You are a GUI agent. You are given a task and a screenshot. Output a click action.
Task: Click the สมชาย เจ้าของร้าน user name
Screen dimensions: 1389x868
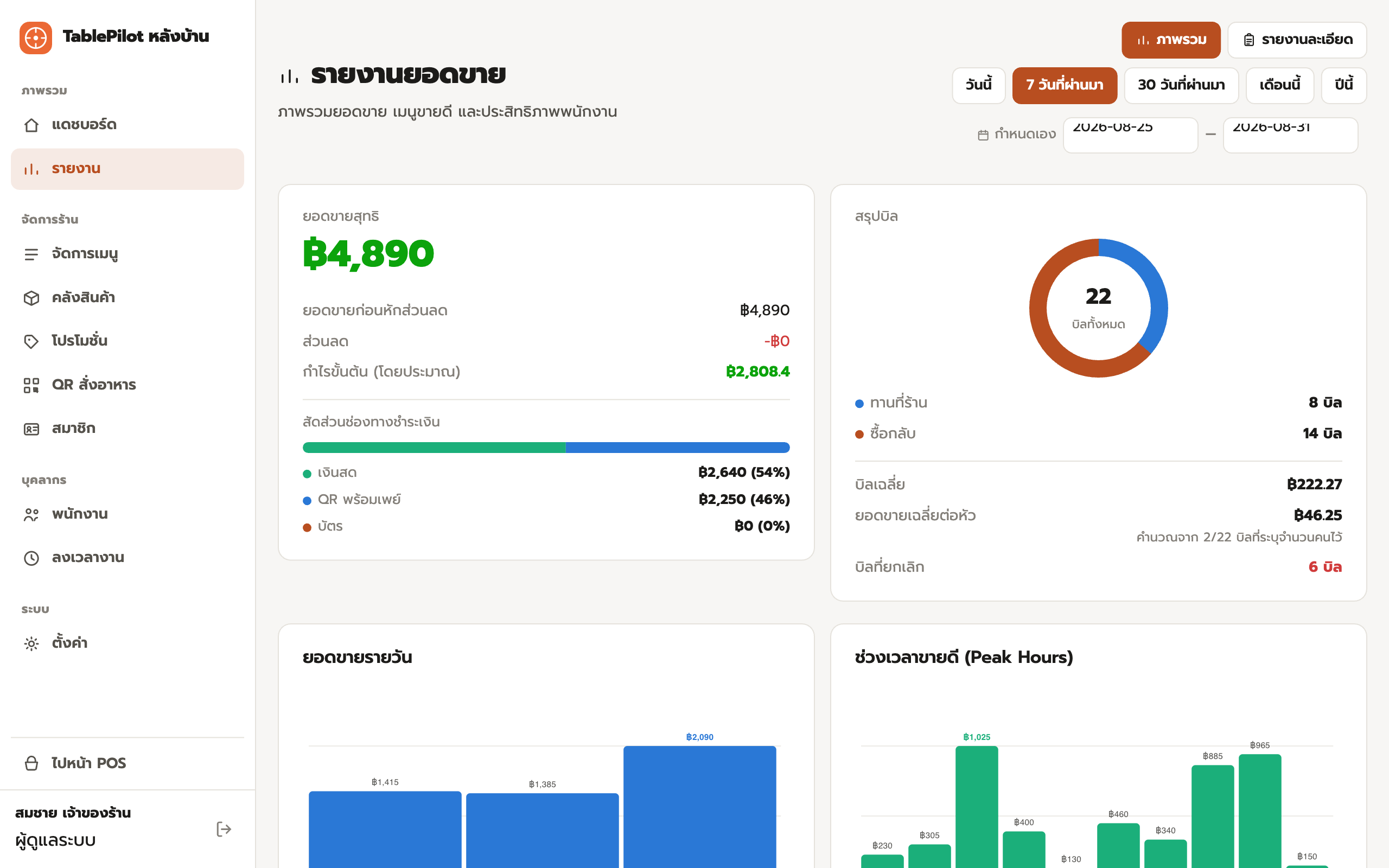(73, 813)
